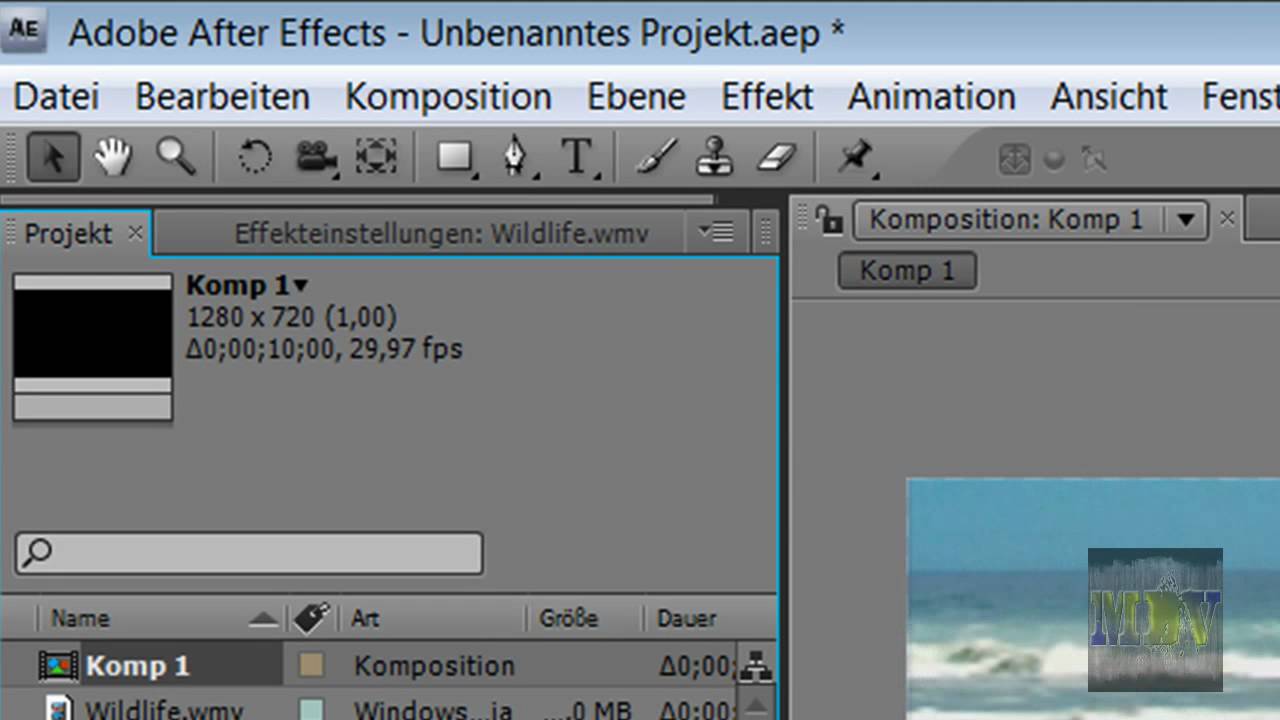Click the Komp 1 label color swatch

click(312, 665)
